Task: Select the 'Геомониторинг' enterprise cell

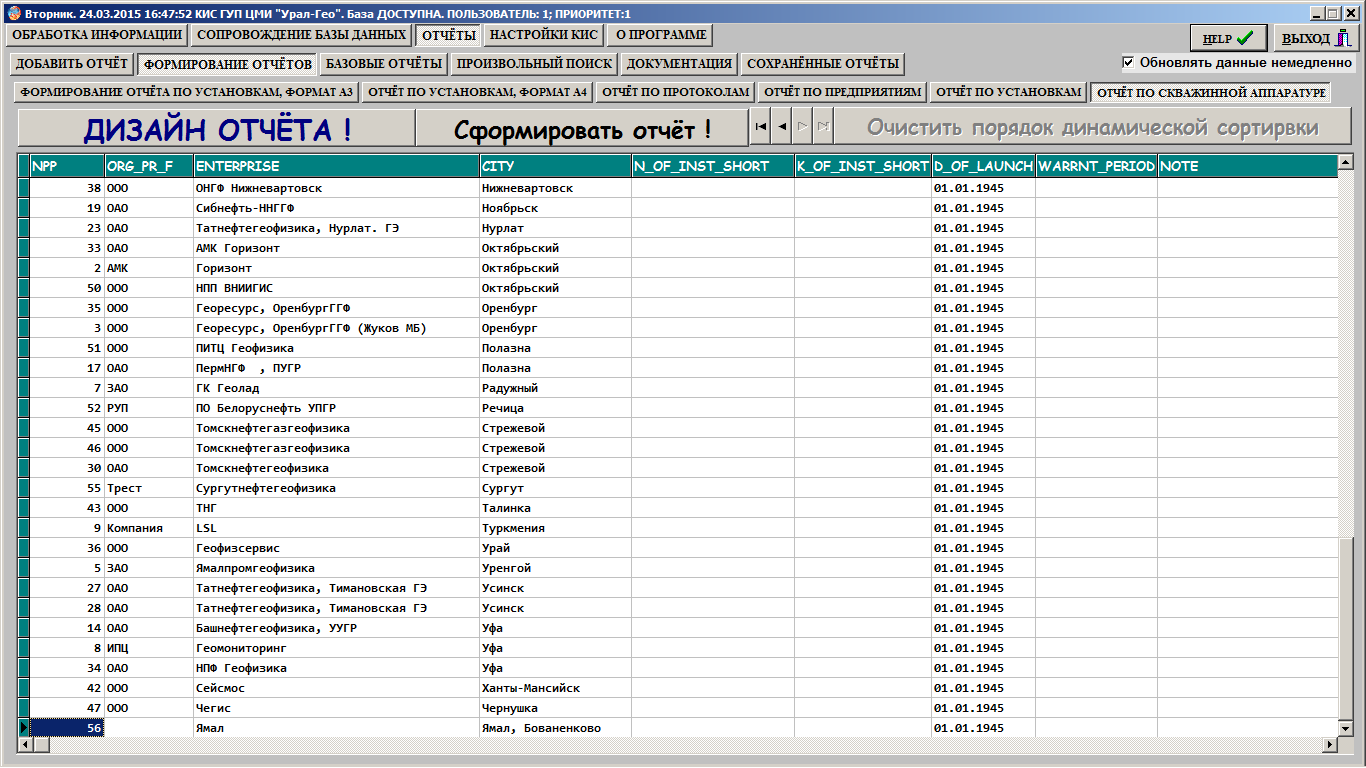Action: (x=337, y=648)
